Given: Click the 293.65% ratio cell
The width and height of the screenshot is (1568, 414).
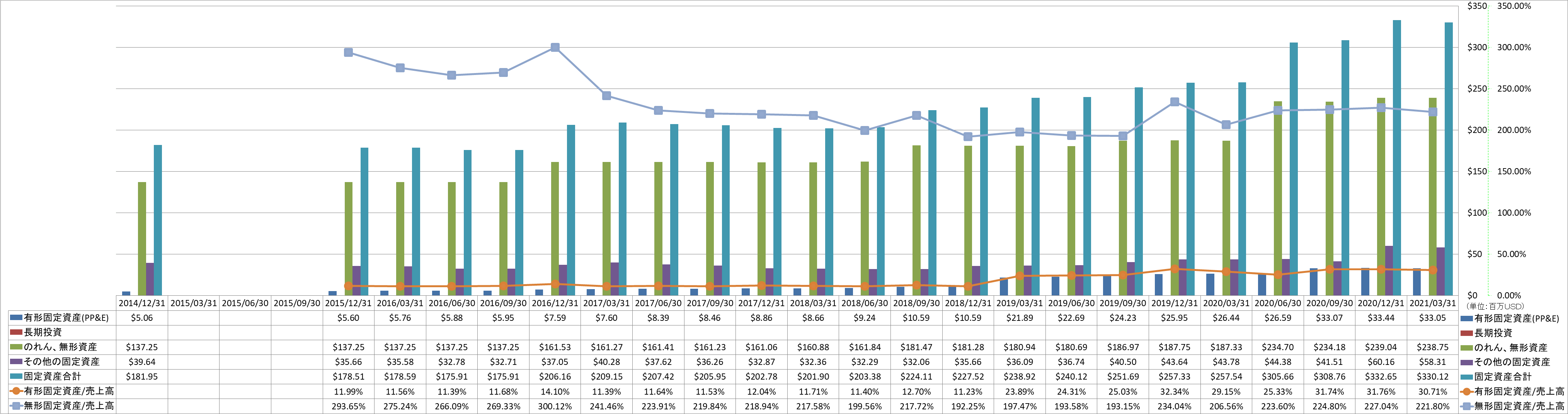Looking at the screenshot, I should (348, 406).
